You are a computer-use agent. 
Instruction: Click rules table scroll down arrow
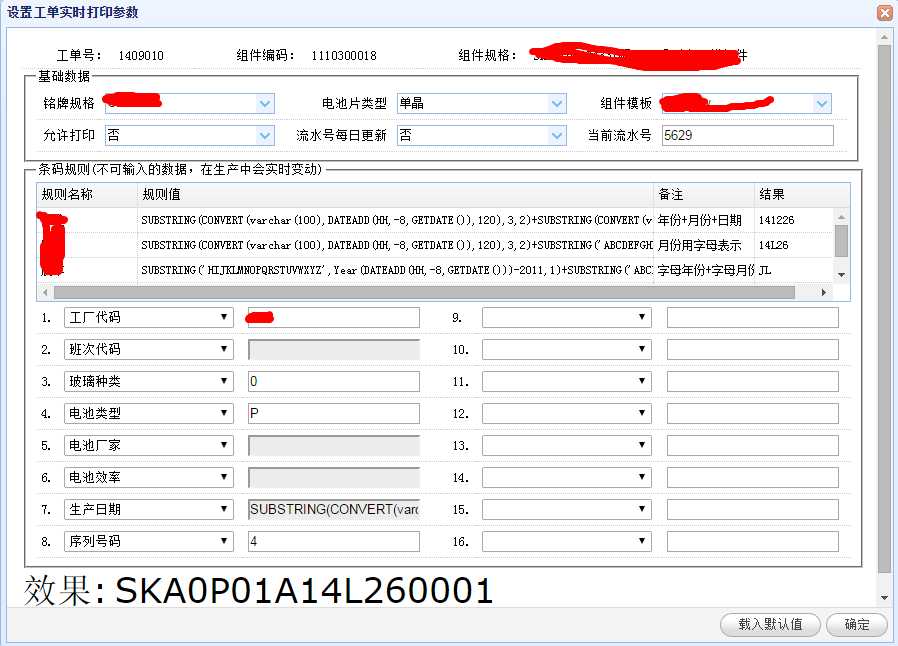coord(841,275)
